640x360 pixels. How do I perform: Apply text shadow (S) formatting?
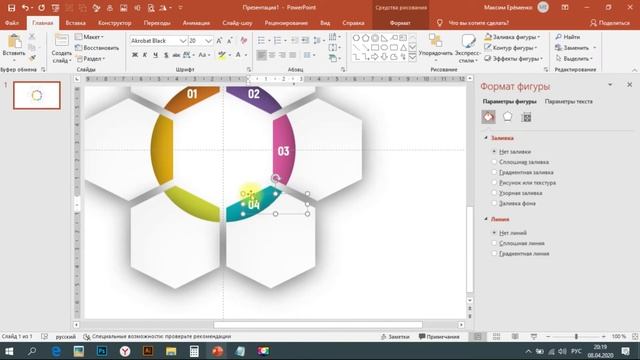click(166, 55)
